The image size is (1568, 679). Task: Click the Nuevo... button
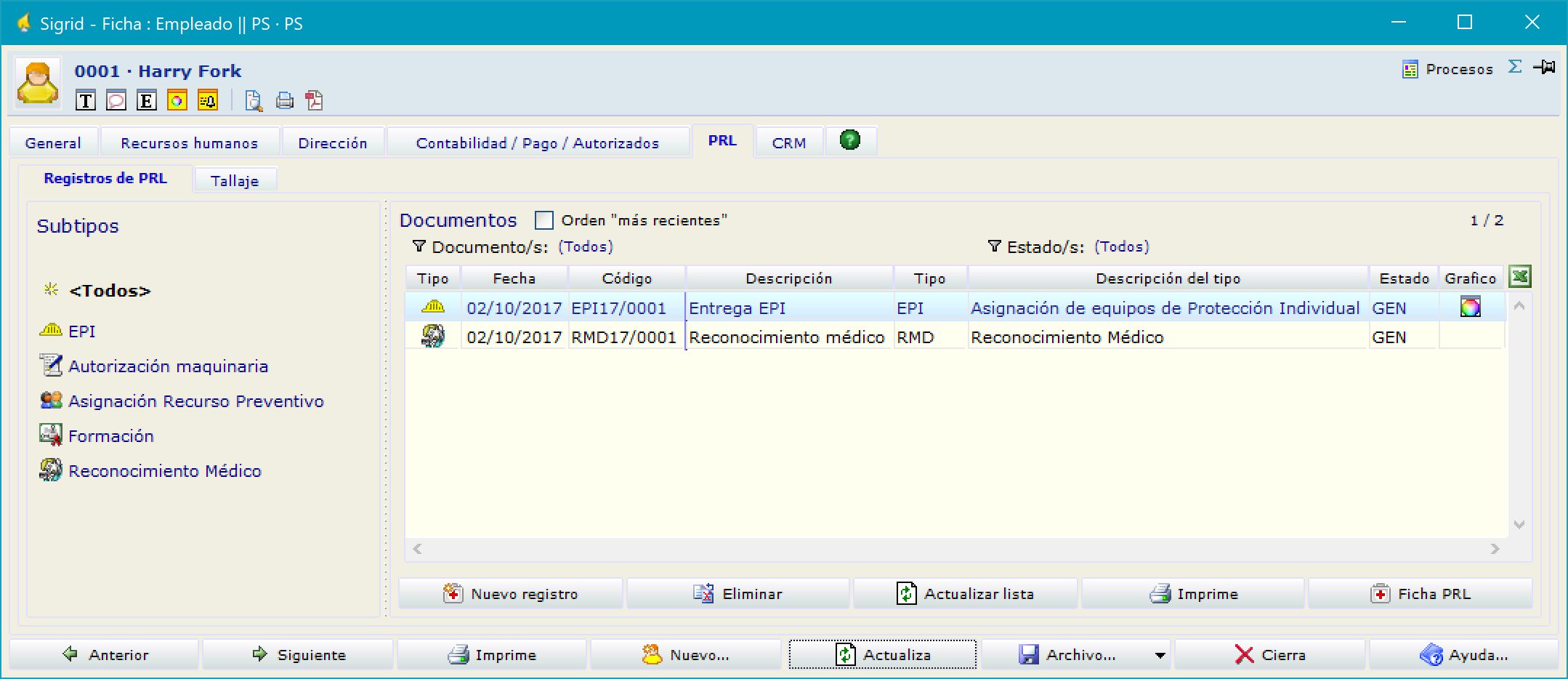pos(686,655)
